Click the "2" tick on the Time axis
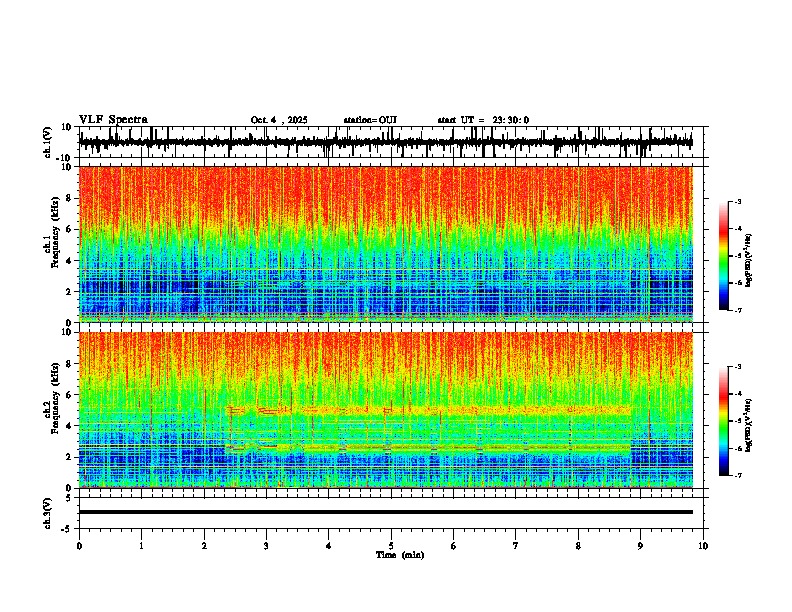This screenshot has height=612, width=792. click(204, 546)
